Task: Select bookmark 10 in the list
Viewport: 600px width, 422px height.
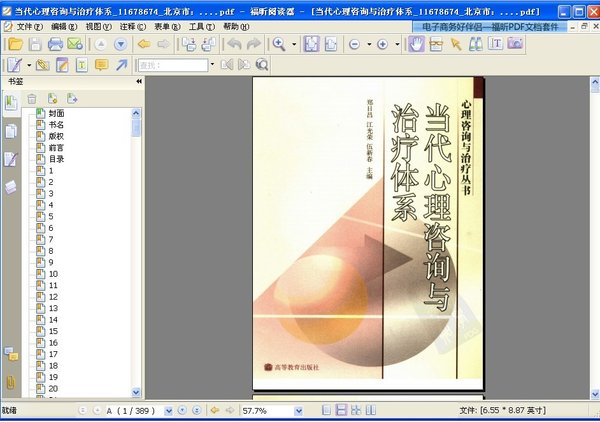Action: click(x=53, y=274)
